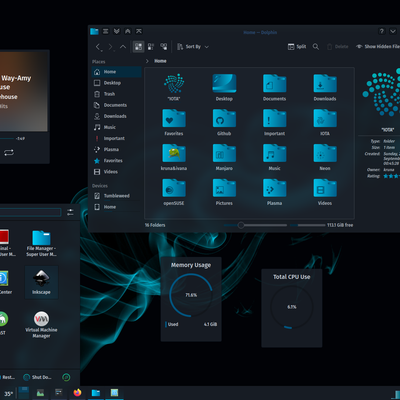Image resolution: width=400 pixels, height=400 pixels.
Task: Select Tumbleweed device in sidebar
Action: (x=117, y=196)
